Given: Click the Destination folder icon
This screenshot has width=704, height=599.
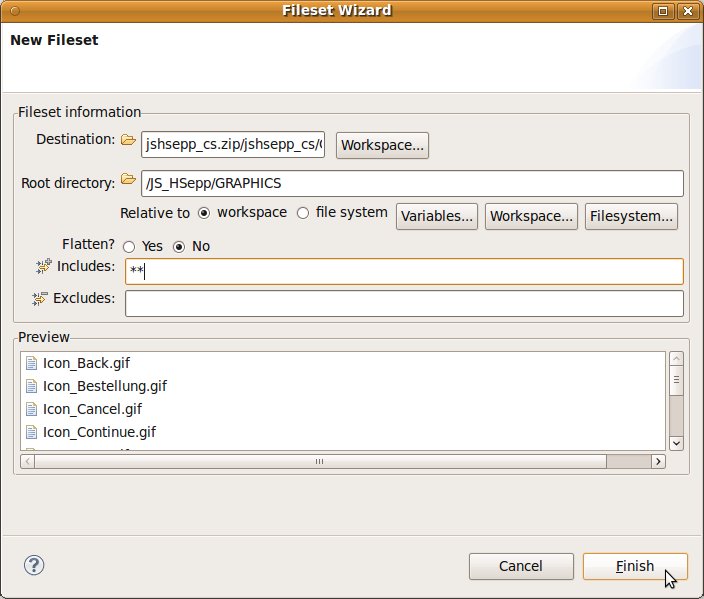Looking at the screenshot, I should pyautogui.click(x=128, y=141).
